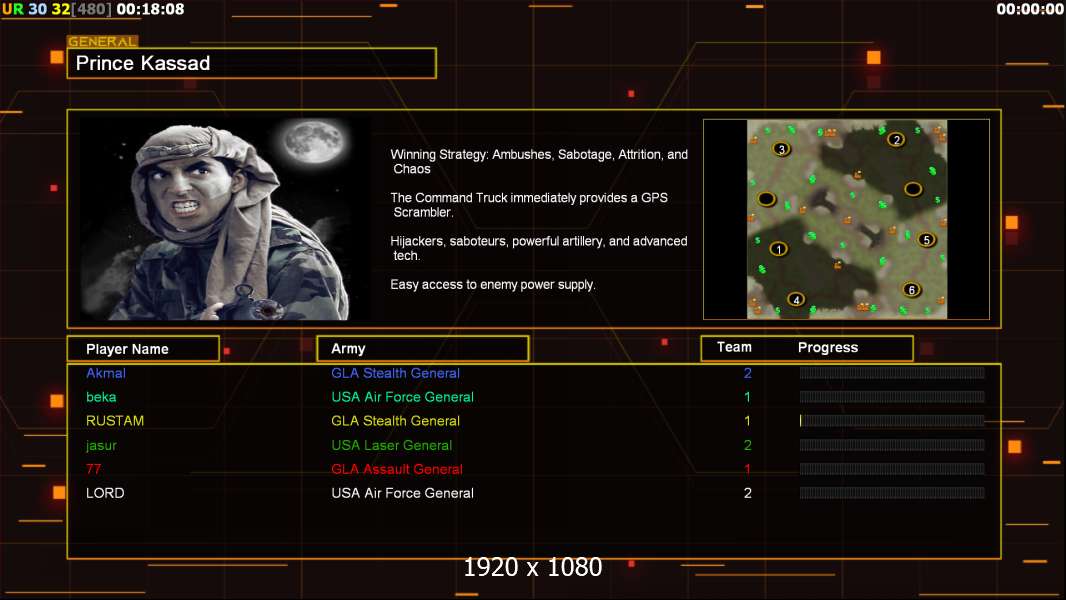The width and height of the screenshot is (1066, 600).
Task: Click start position marker 6 on minimap
Action: 912,289
